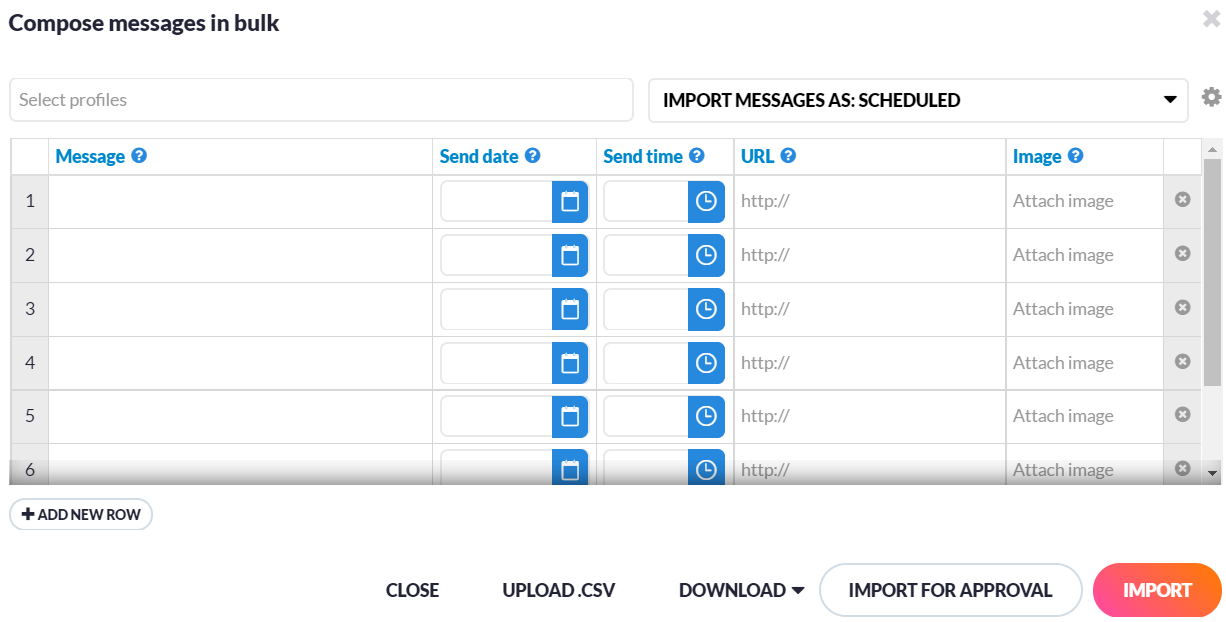Click the Close button at bottom
Image resolution: width=1226 pixels, height=622 pixels.
click(412, 590)
